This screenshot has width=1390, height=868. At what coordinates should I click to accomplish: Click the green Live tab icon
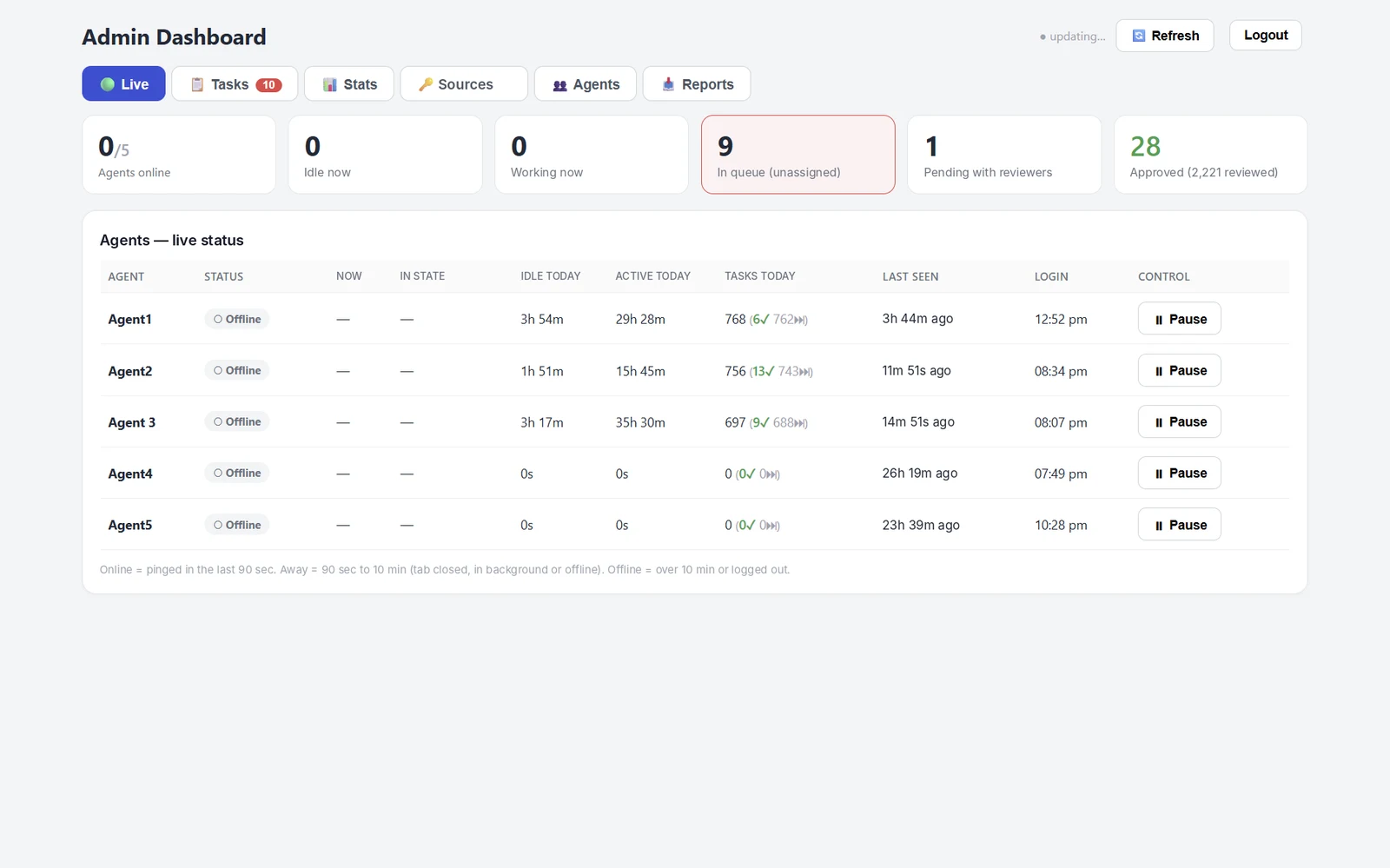click(107, 84)
